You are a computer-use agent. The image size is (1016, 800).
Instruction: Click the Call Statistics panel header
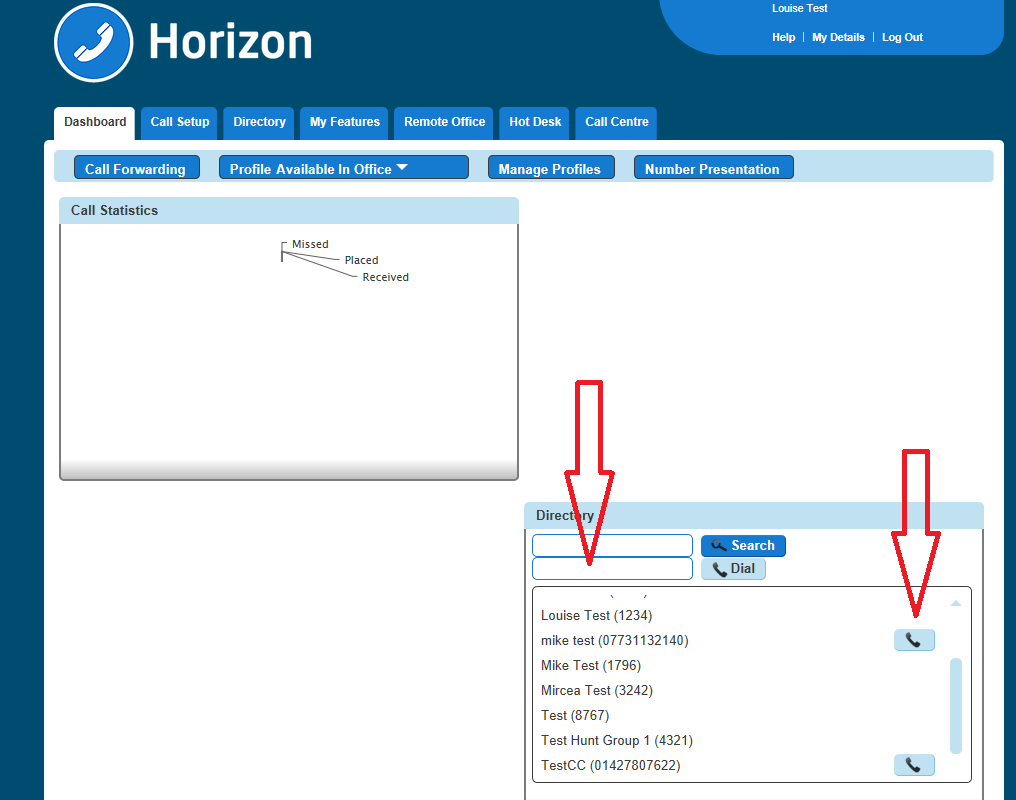[289, 211]
